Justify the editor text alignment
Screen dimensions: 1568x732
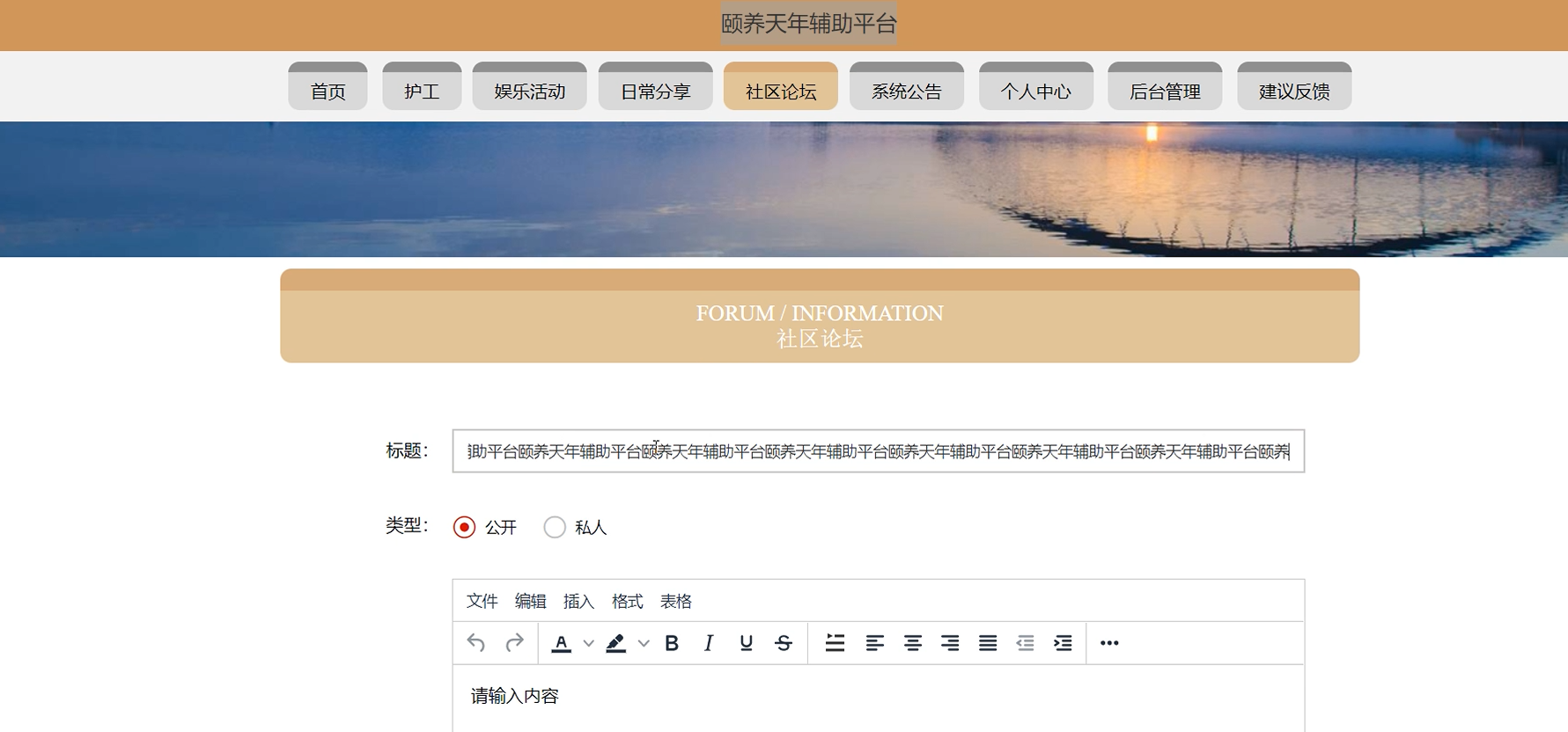point(988,643)
